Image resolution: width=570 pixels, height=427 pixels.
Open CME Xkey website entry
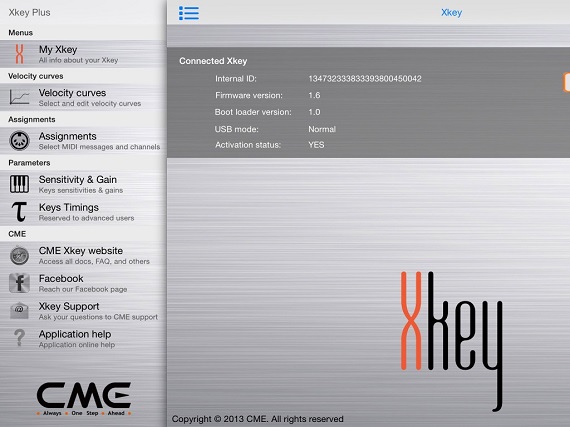pyautogui.click(x=83, y=255)
